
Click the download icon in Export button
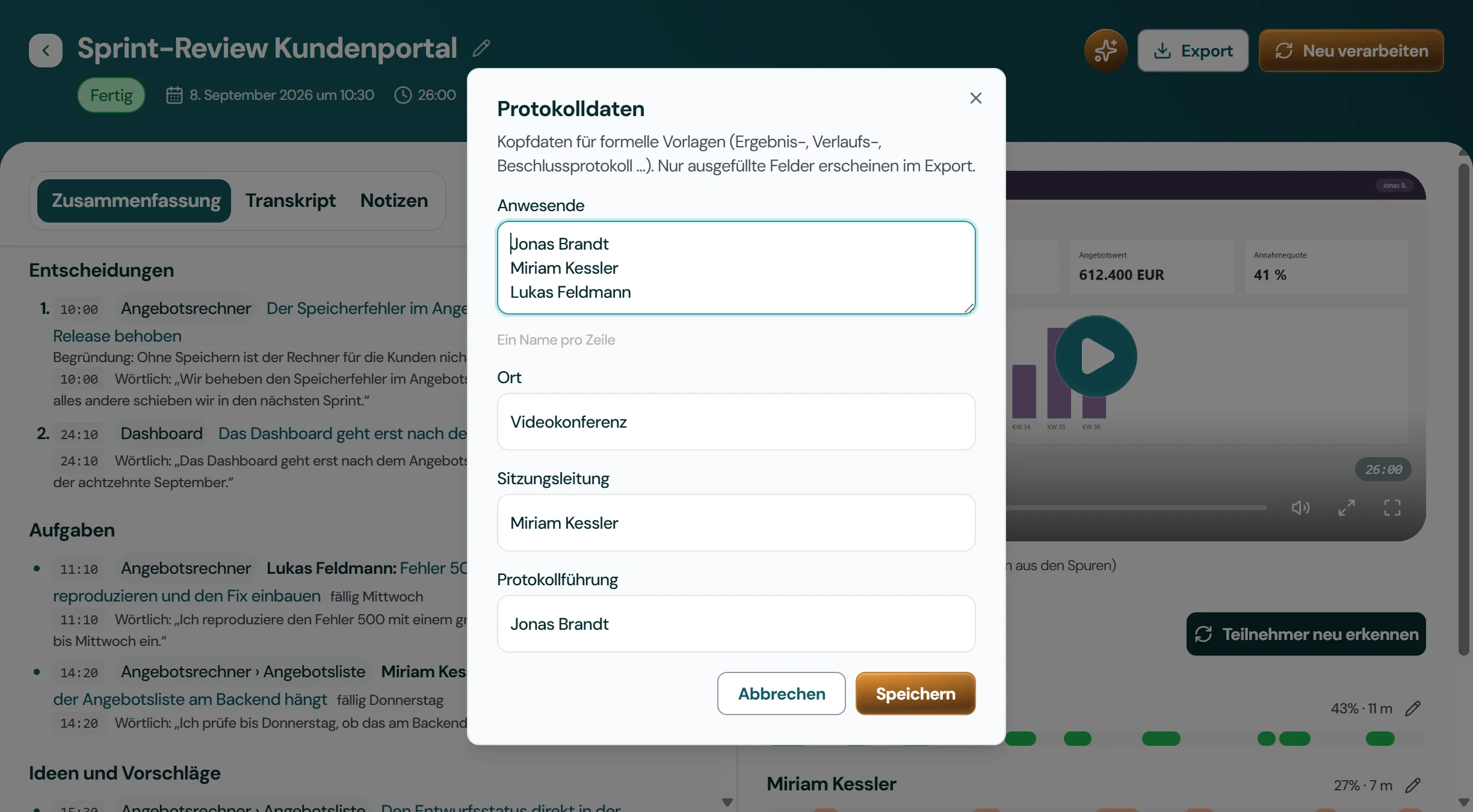tap(1163, 51)
